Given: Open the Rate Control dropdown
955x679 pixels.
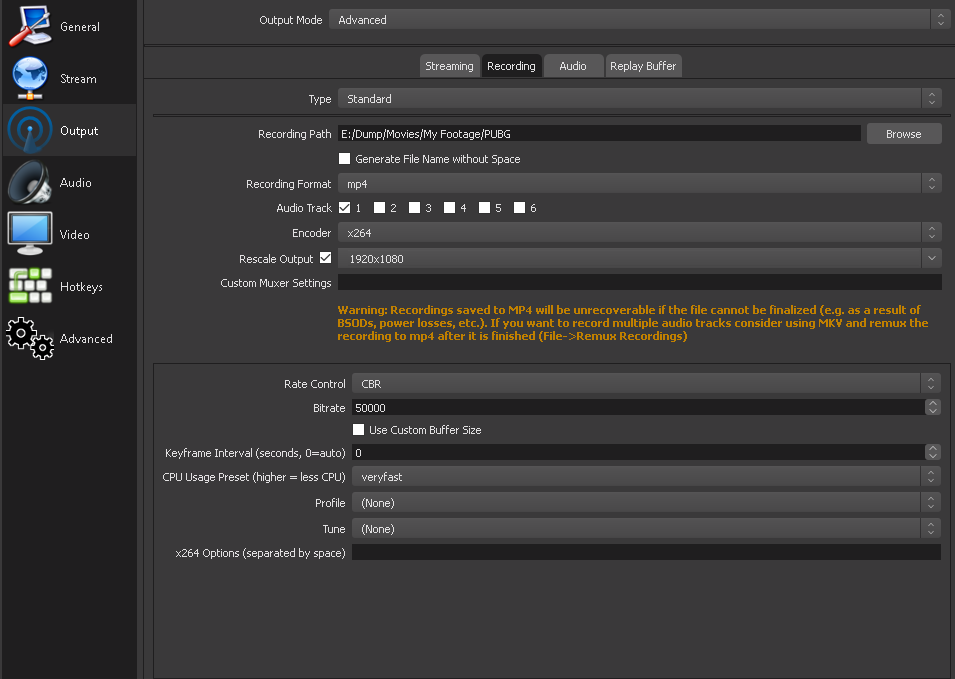Looking at the screenshot, I should click(x=646, y=384).
